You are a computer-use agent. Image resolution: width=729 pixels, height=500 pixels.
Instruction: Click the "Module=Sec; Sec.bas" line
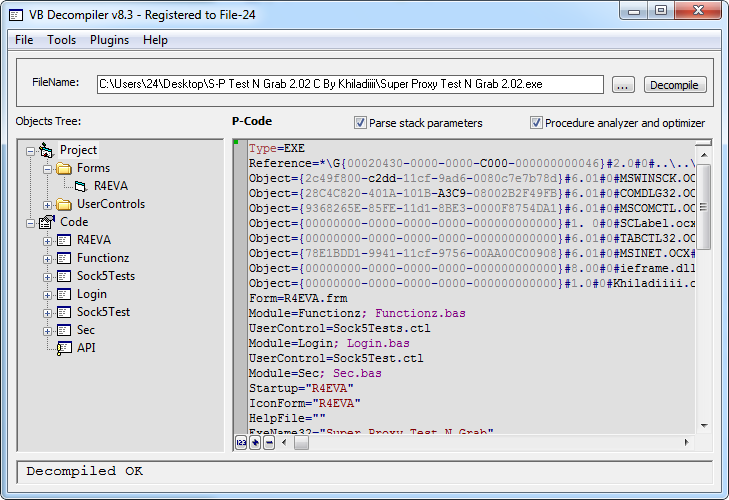tap(315, 373)
